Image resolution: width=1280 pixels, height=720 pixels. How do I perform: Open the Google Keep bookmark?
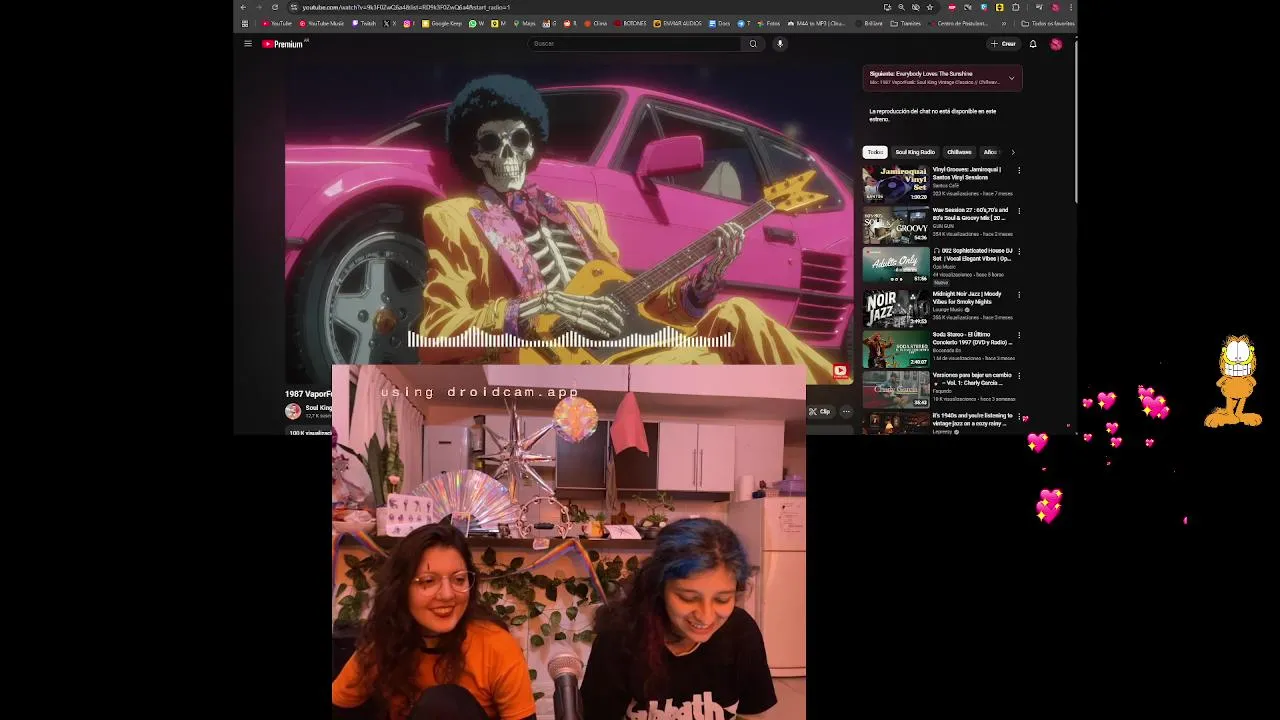click(442, 23)
